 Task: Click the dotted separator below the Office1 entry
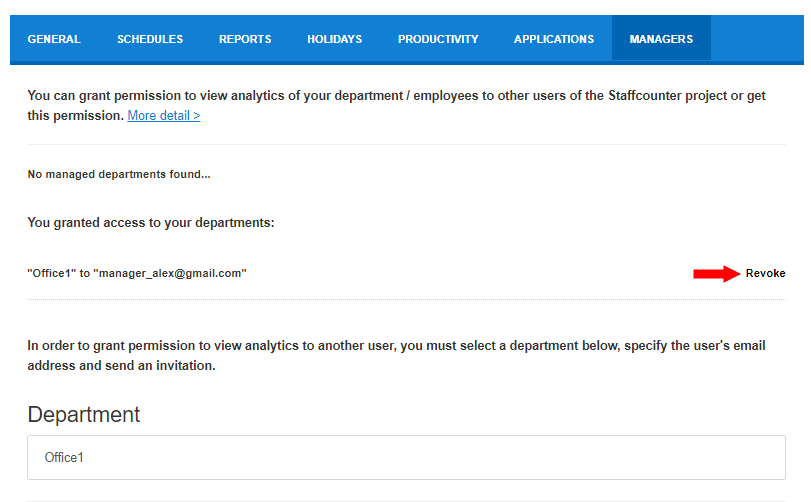pos(407,299)
